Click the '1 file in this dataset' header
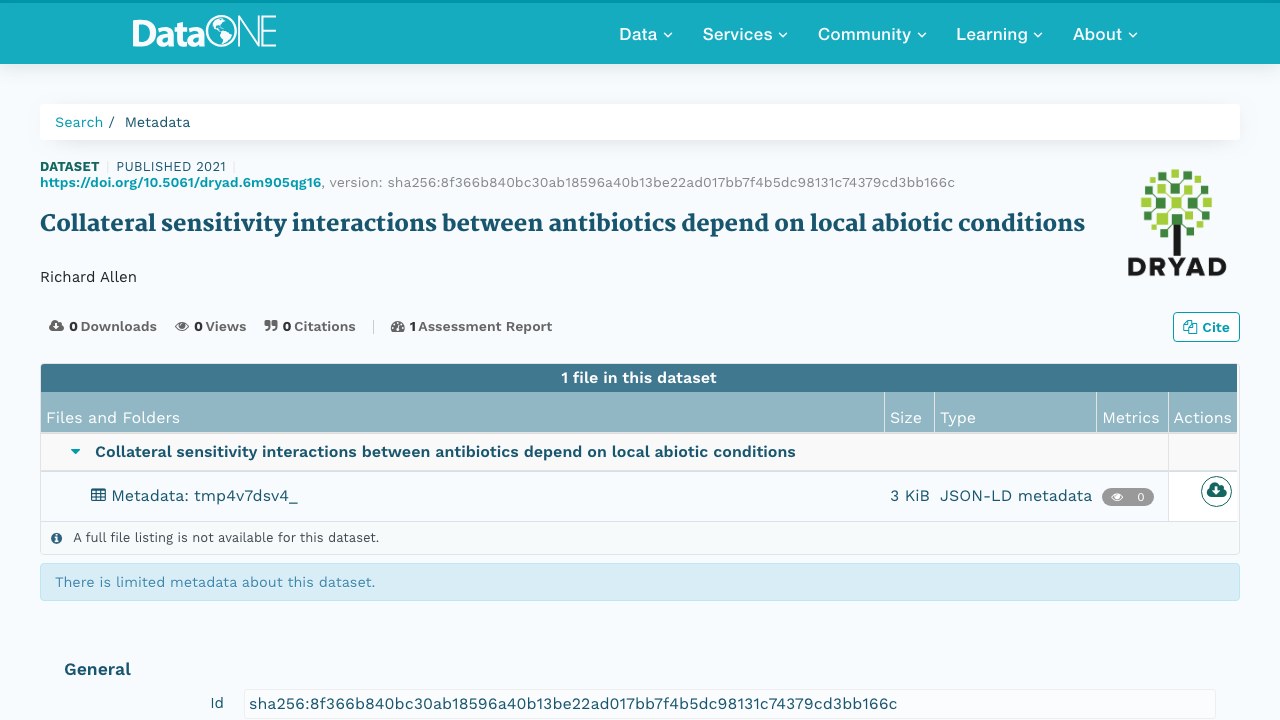This screenshot has height=720, width=1280. pos(639,378)
